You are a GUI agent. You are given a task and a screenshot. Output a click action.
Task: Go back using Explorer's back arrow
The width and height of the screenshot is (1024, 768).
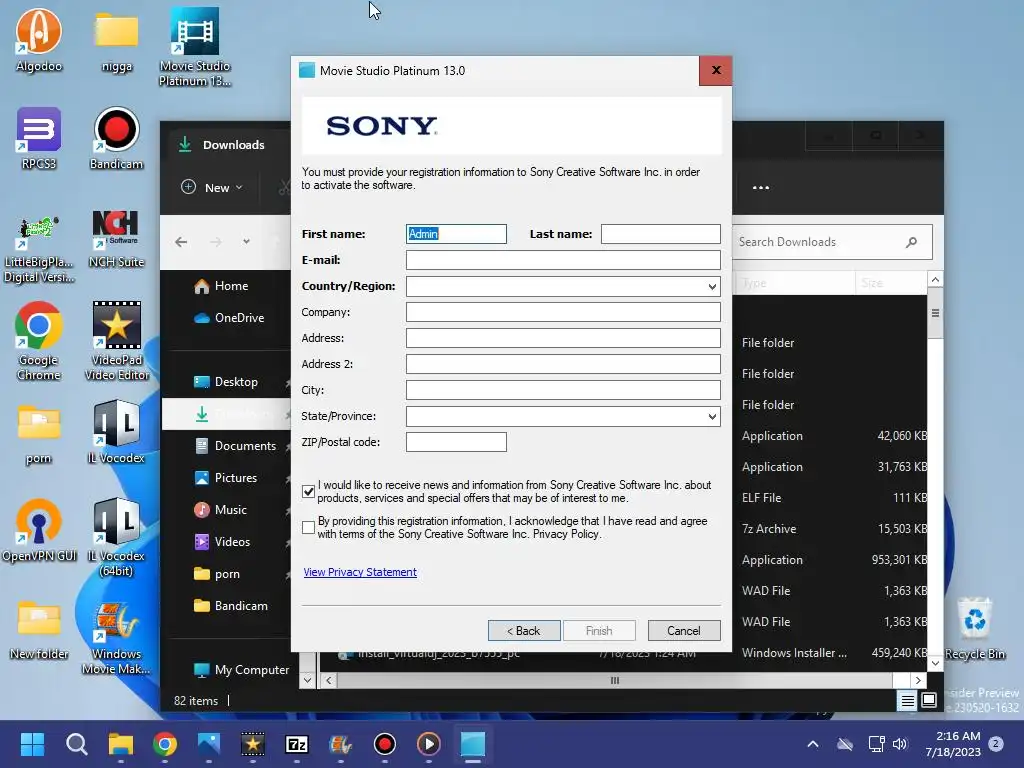181,242
